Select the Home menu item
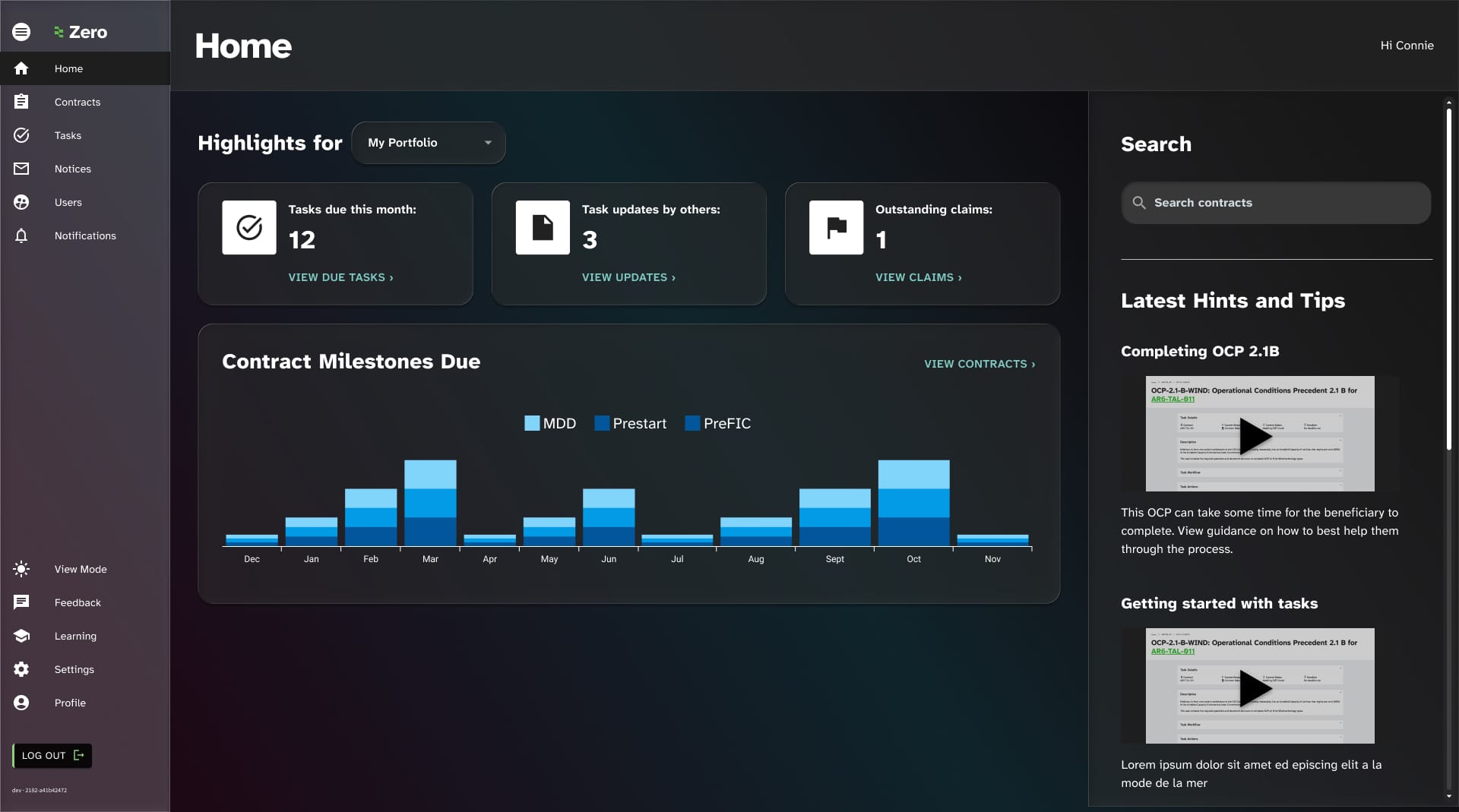This screenshot has width=1459, height=812. point(68,68)
